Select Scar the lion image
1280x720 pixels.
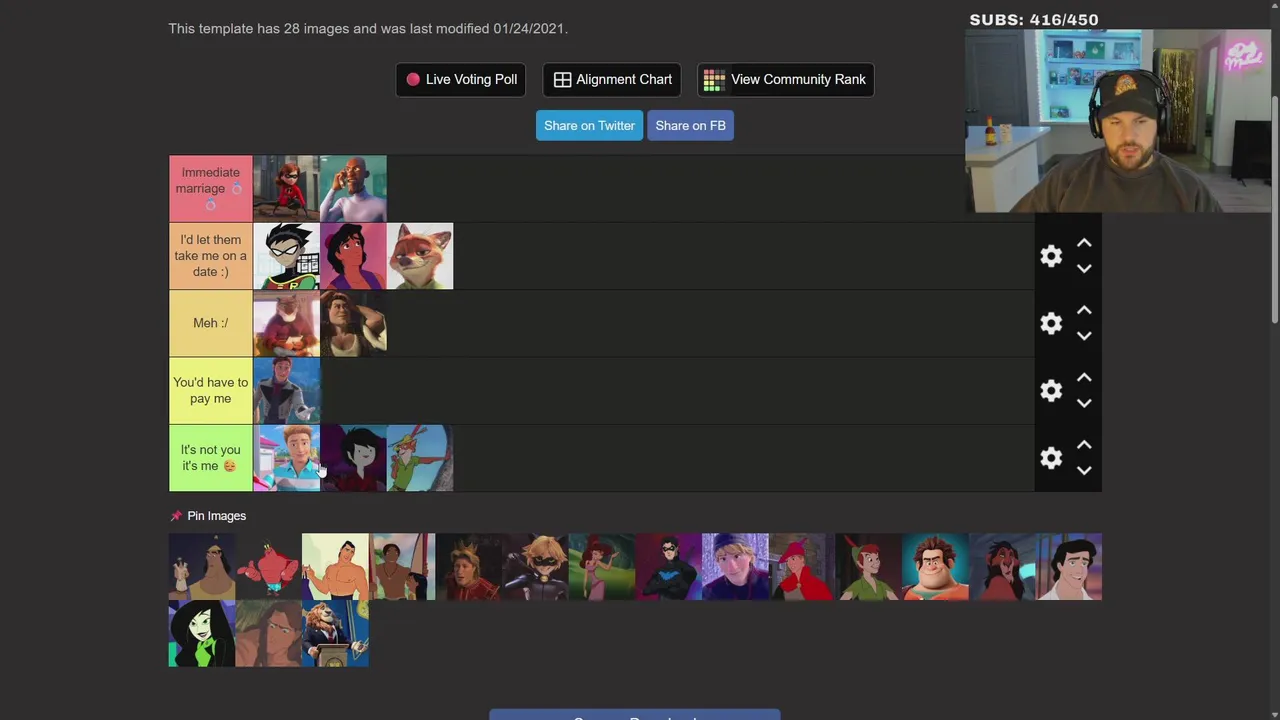coord(1002,567)
